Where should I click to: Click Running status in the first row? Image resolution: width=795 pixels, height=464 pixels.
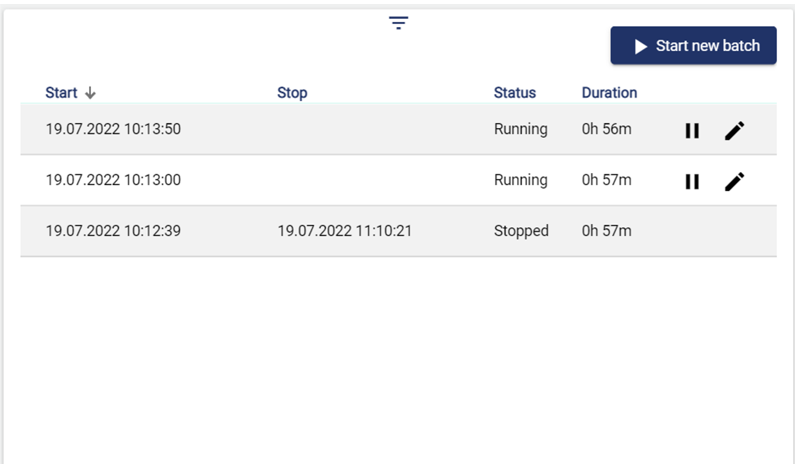[x=521, y=129]
